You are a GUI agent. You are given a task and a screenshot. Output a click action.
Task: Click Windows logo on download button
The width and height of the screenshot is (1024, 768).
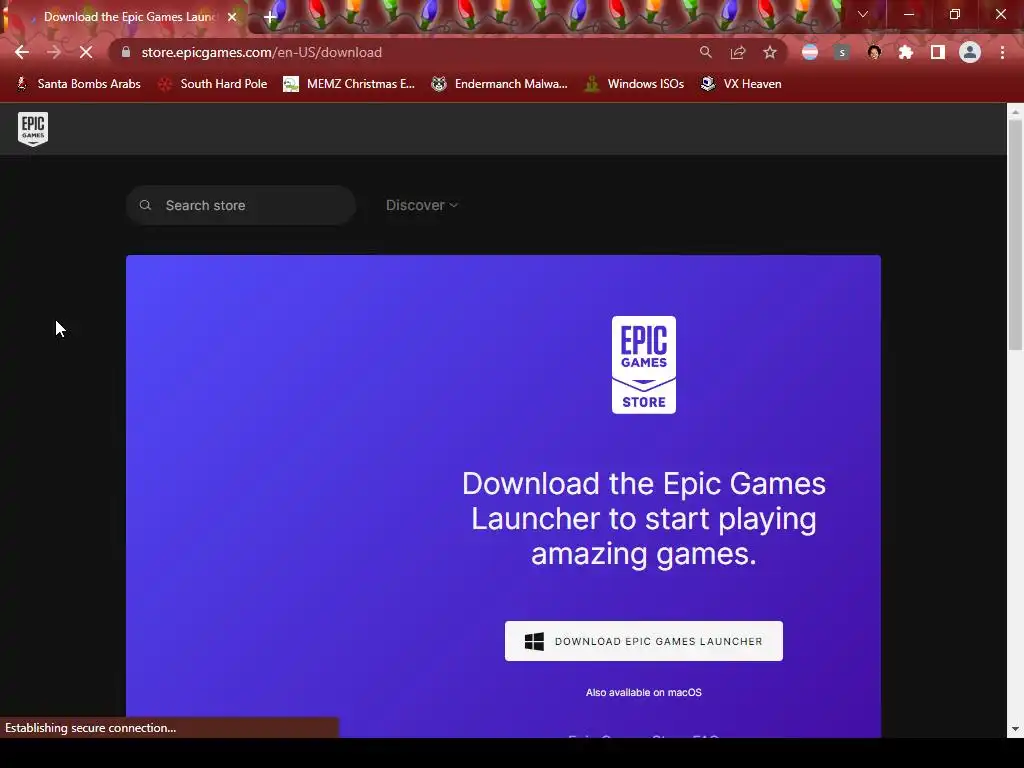point(534,641)
